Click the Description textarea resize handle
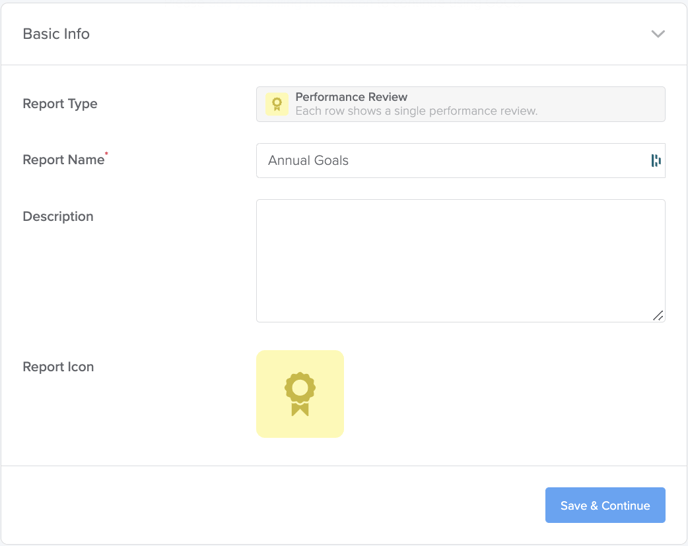Image resolution: width=688 pixels, height=546 pixels. pos(658,316)
